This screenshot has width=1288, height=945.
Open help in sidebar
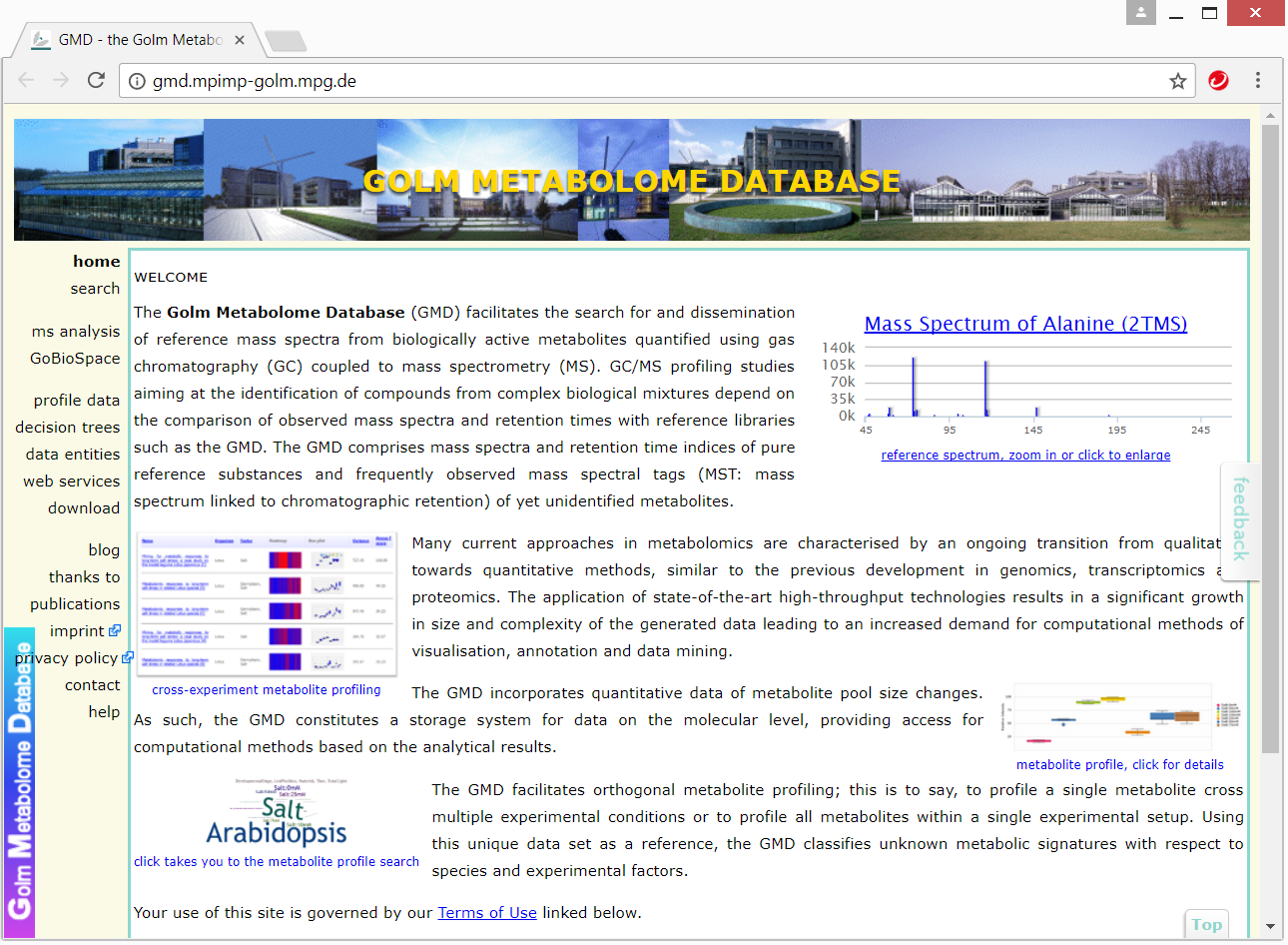point(104,712)
